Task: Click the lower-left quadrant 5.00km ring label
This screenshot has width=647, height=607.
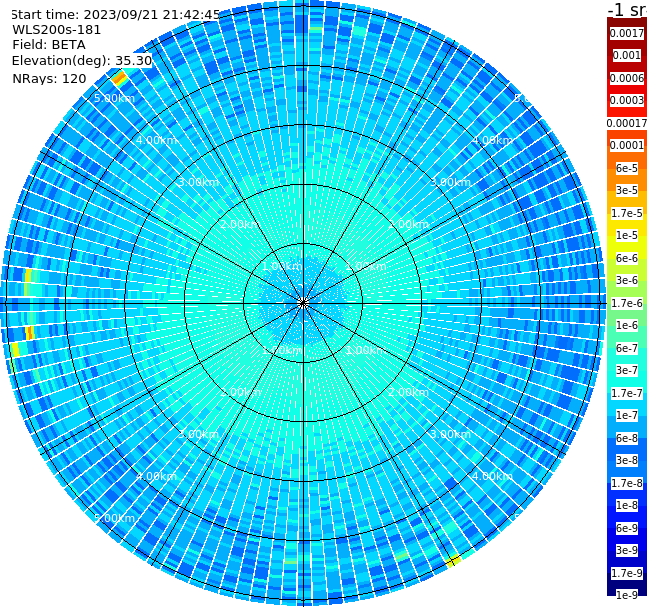Action: tap(114, 518)
